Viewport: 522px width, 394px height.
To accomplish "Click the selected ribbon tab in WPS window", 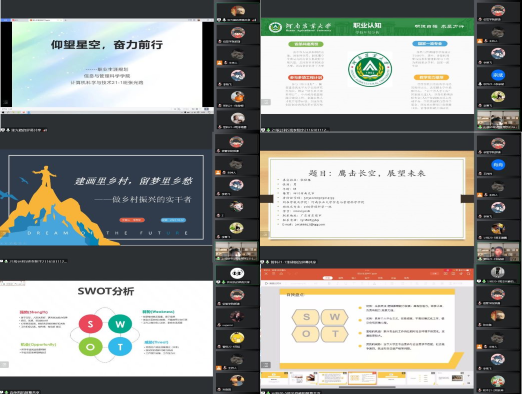I will click(x=328, y=278).
